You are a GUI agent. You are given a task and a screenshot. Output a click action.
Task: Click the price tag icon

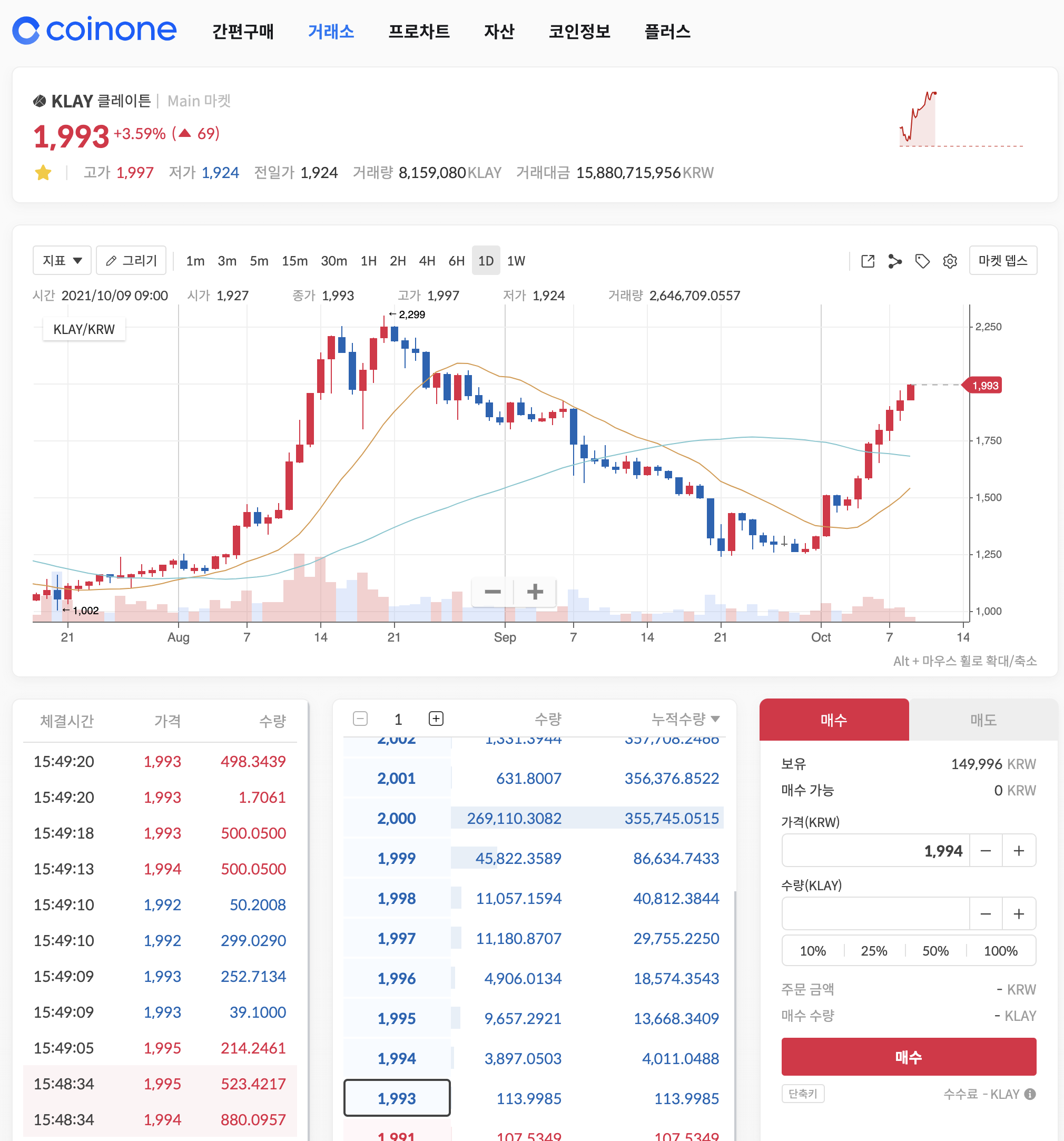tap(922, 261)
